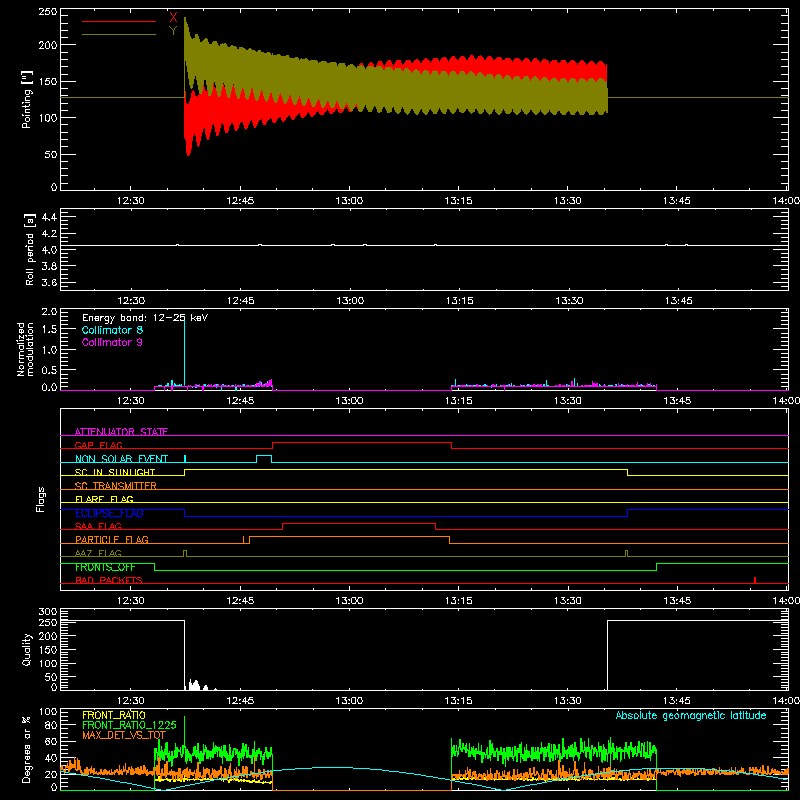
Task: Click the NON_SOLAR_EVENT flag label
Action: coord(121,459)
